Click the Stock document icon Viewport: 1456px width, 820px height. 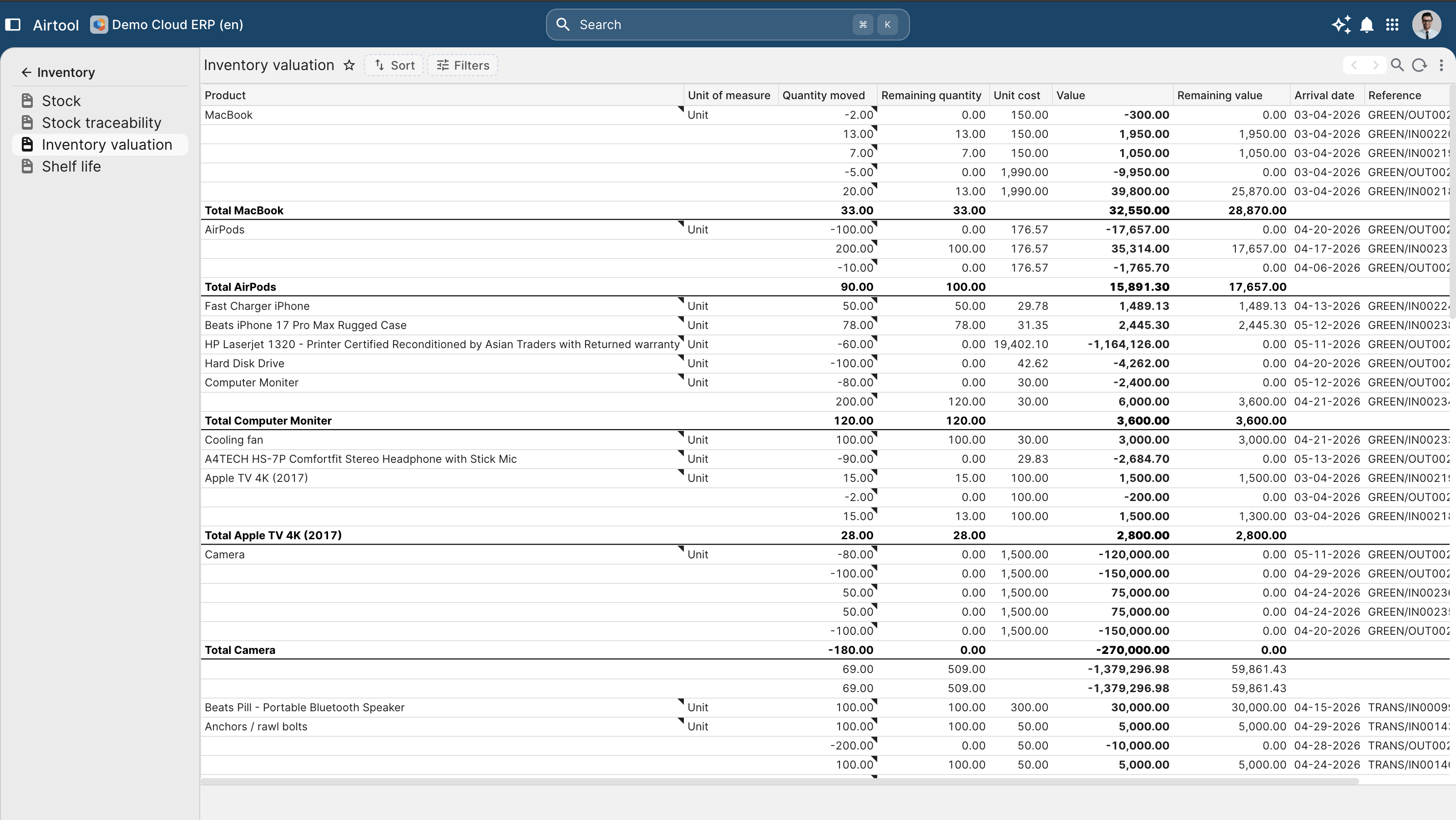click(x=27, y=101)
